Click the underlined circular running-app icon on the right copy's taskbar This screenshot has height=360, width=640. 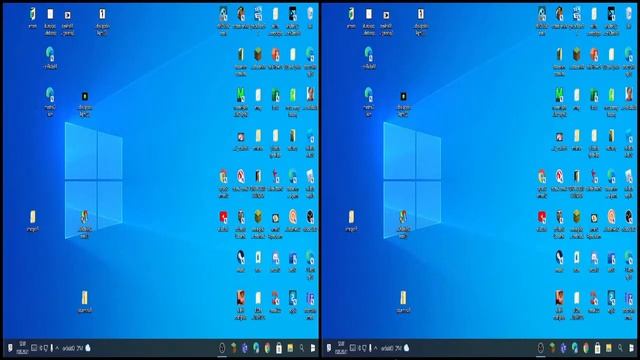pyautogui.click(x=540, y=348)
